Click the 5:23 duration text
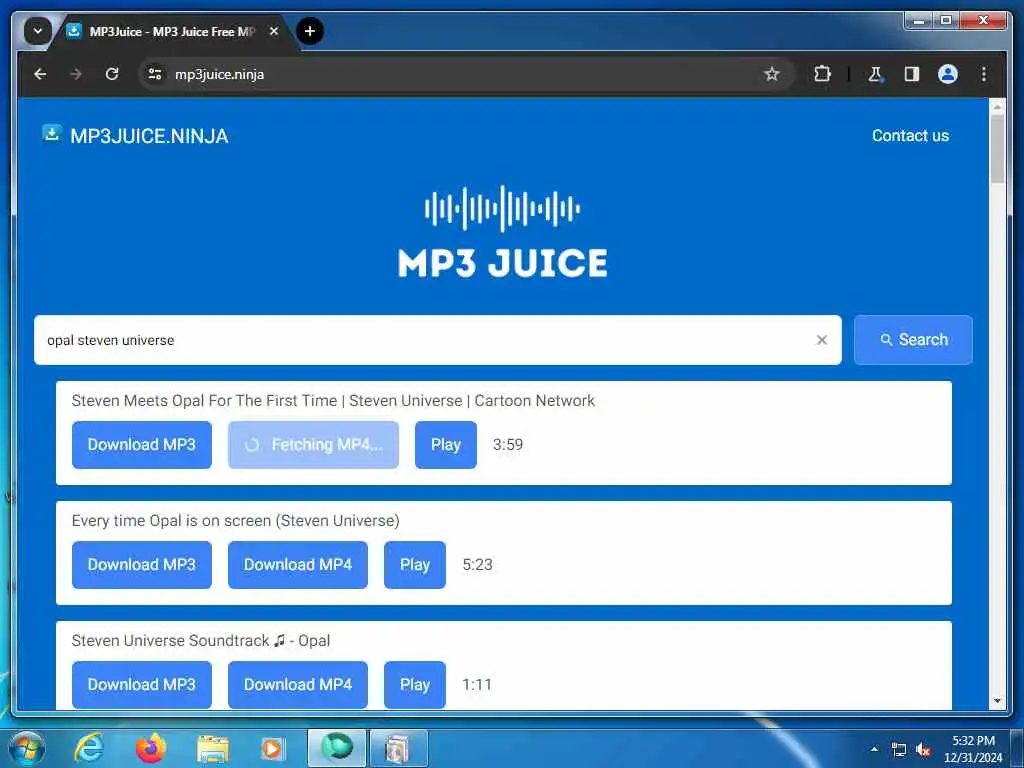The height and width of the screenshot is (768, 1024). point(477,565)
